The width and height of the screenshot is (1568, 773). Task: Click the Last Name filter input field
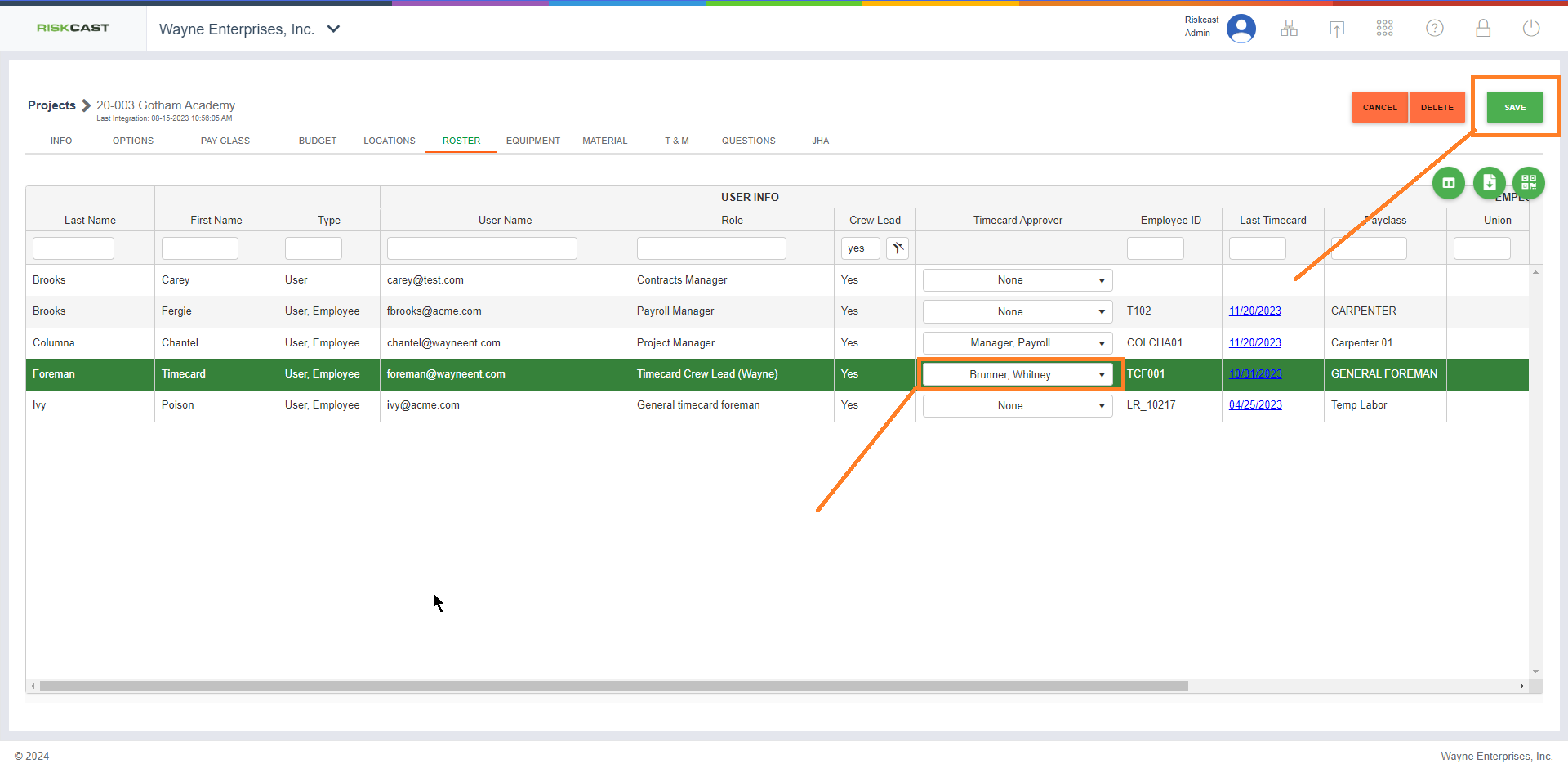tap(73, 248)
